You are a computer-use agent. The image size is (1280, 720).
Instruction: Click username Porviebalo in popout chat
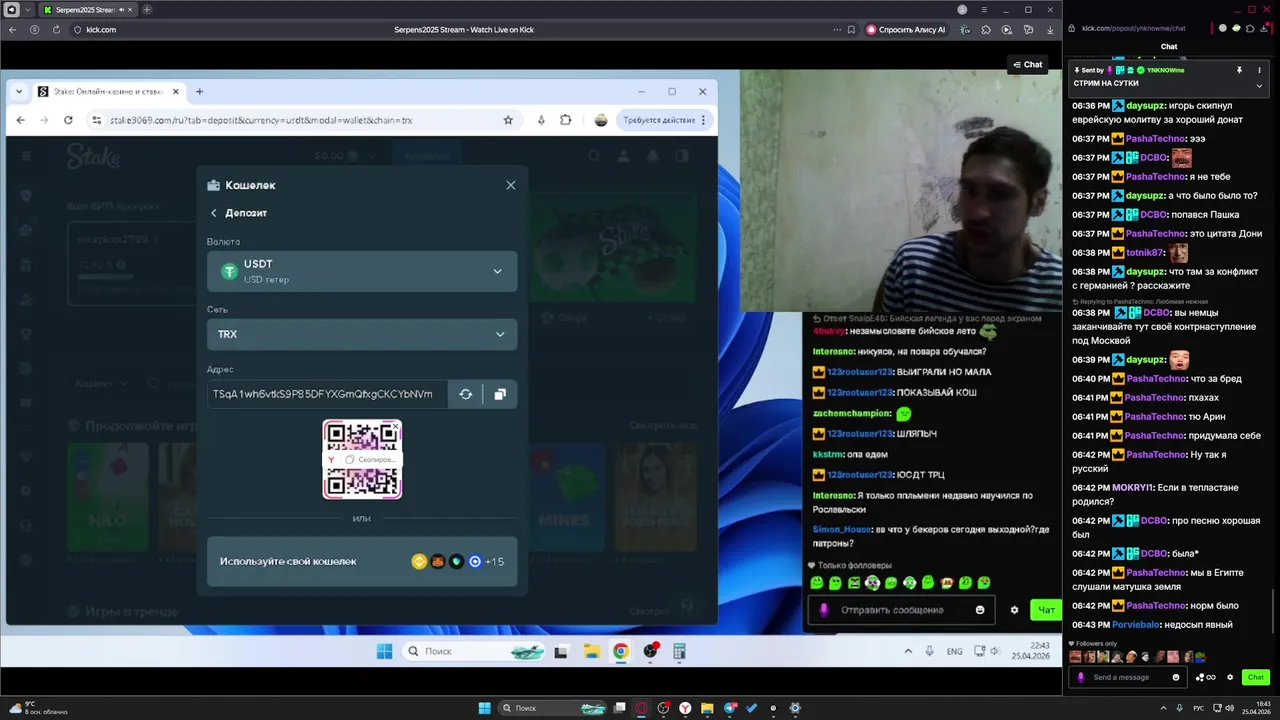1135,625
